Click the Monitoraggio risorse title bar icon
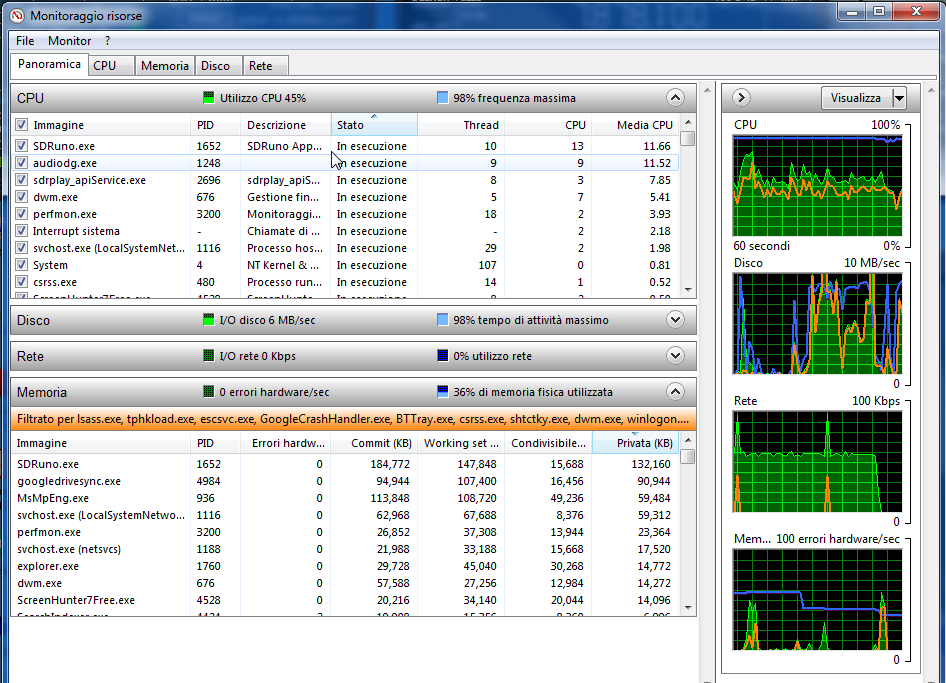This screenshot has width=946, height=683. (x=17, y=16)
